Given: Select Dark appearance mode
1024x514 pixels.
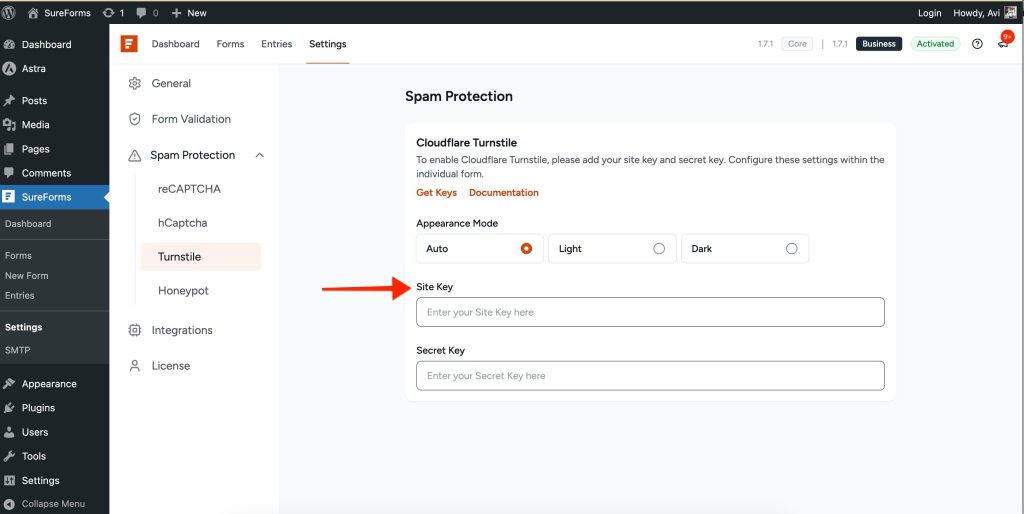Looking at the screenshot, I should point(791,249).
